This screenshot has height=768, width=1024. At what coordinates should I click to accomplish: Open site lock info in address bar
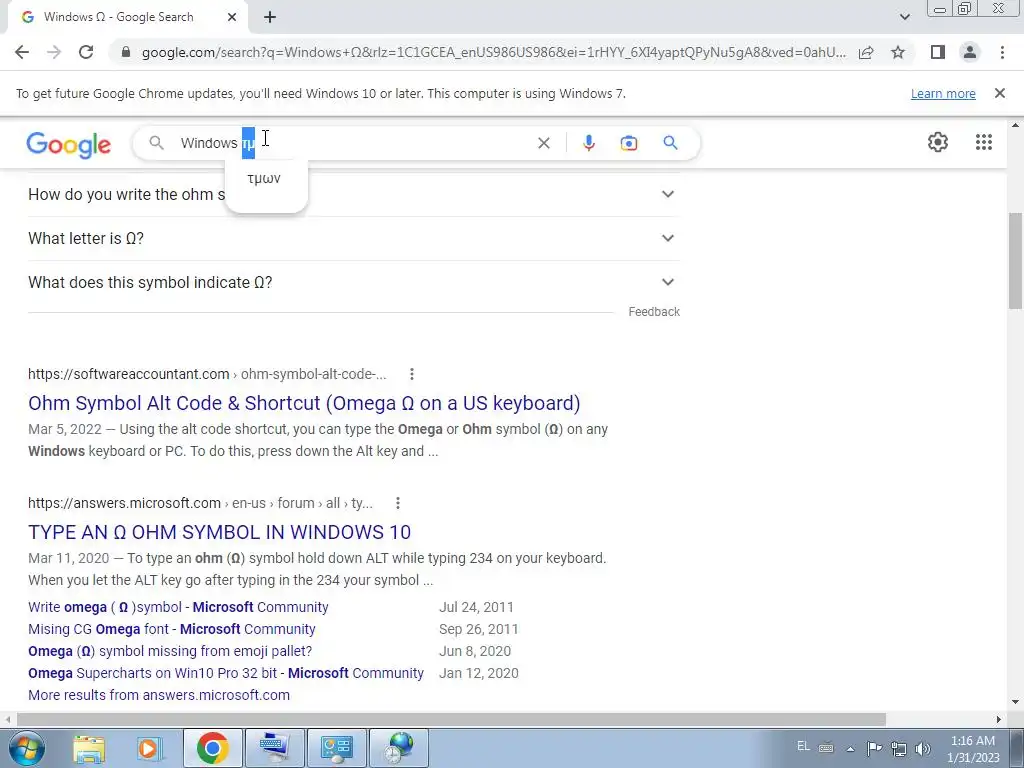(x=126, y=52)
